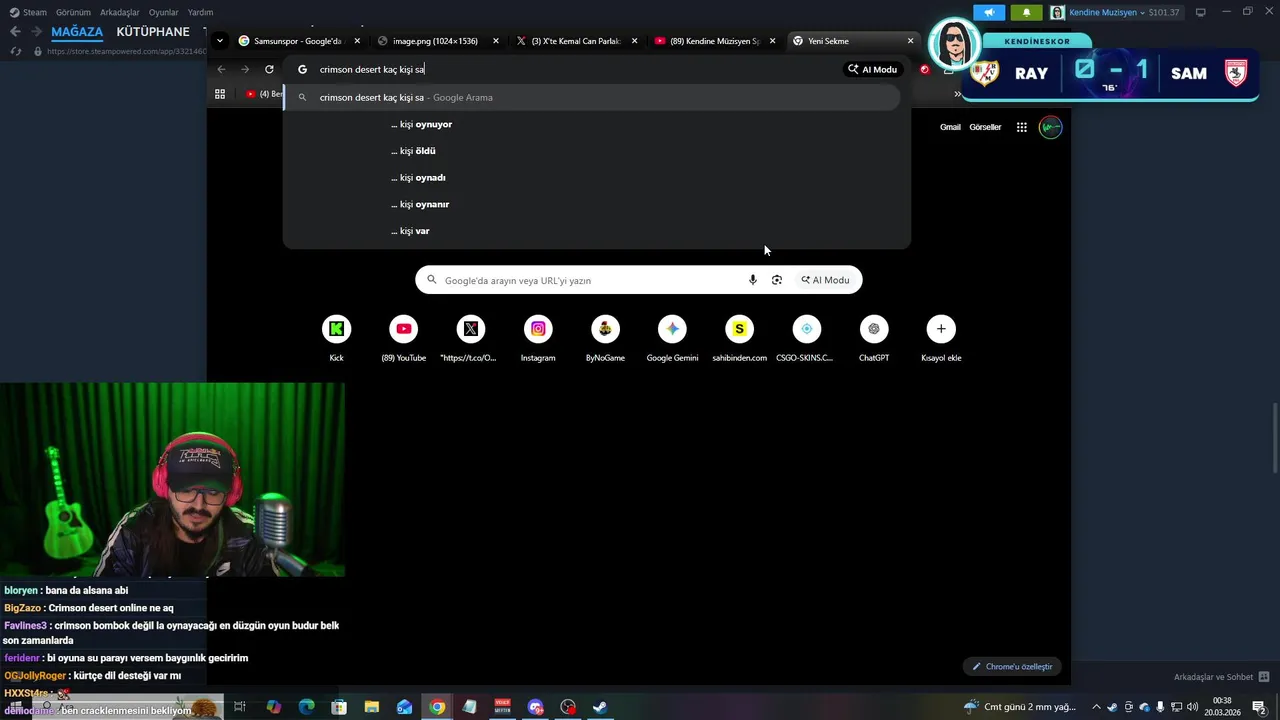Open Arkadaşlar menu in Steam
This screenshot has width=1280, height=720.
point(120,12)
